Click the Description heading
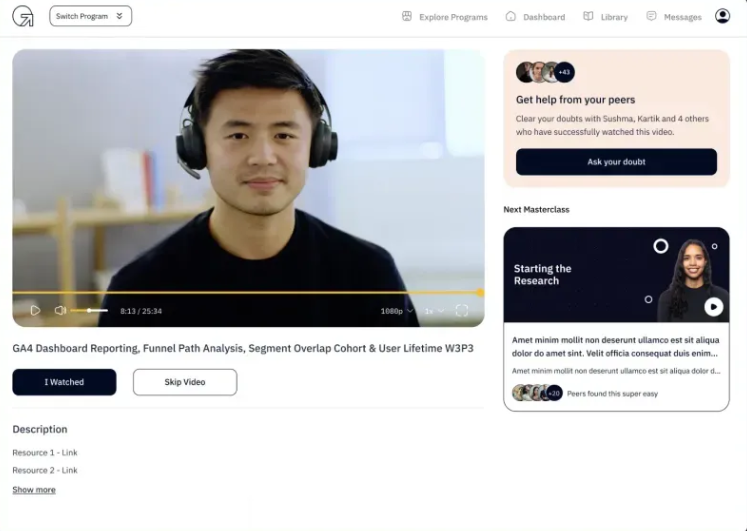 click(x=40, y=429)
